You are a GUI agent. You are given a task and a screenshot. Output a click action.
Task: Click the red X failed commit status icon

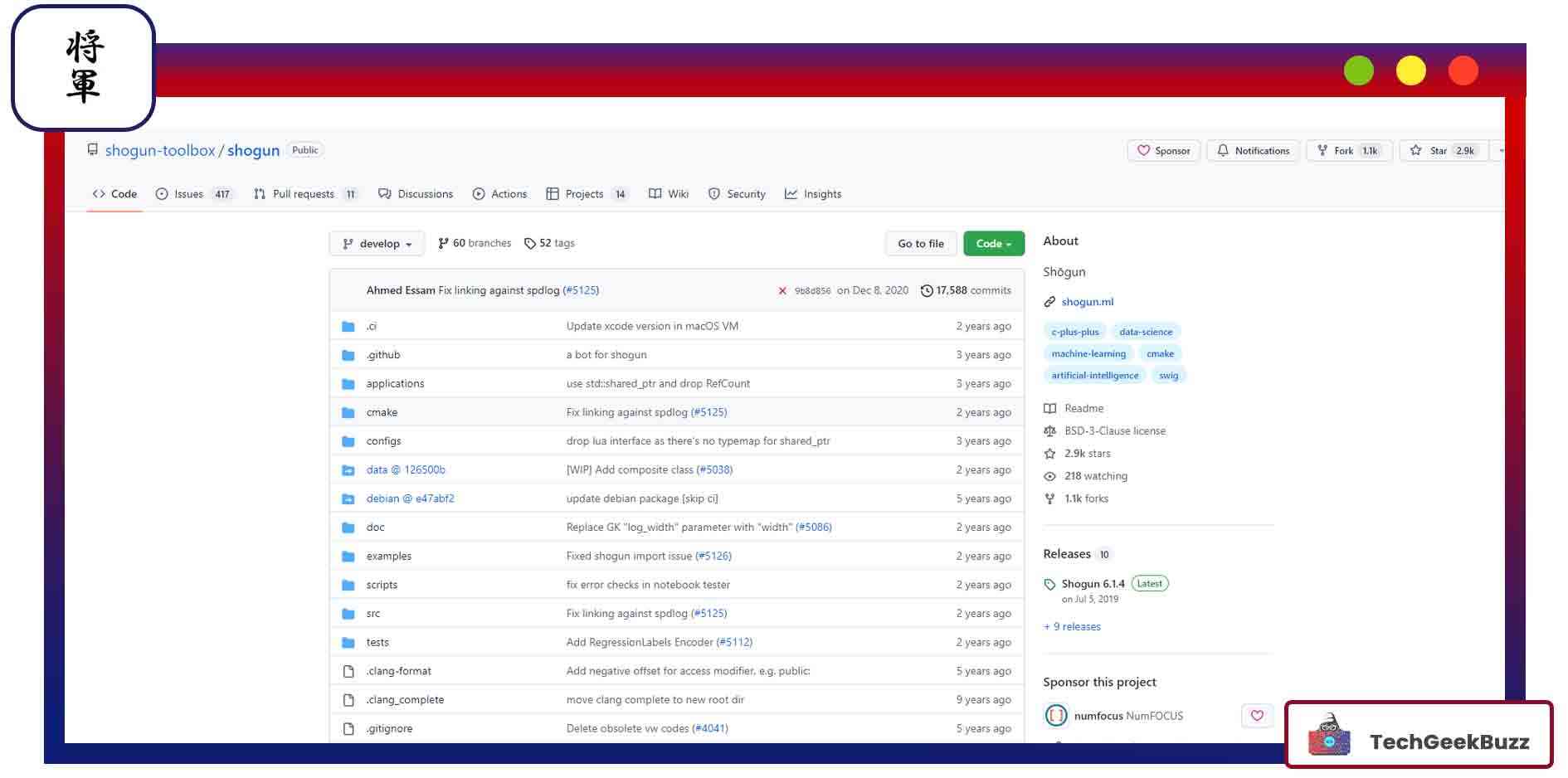782,291
